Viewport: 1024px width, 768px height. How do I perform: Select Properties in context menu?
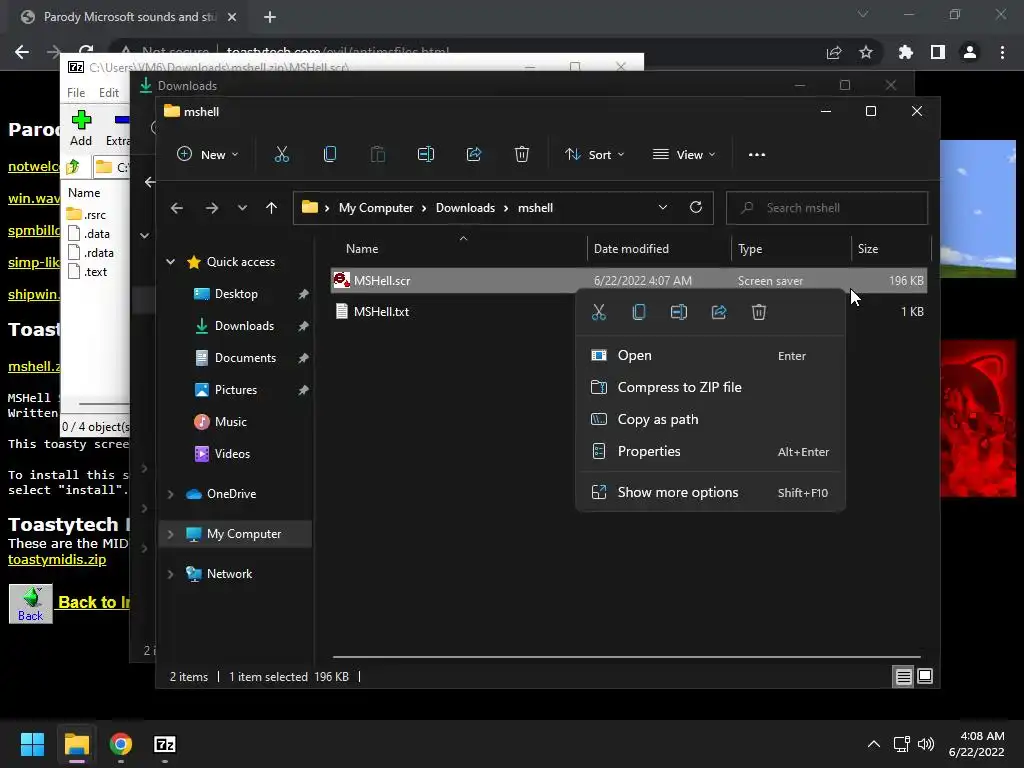[x=711, y=451]
